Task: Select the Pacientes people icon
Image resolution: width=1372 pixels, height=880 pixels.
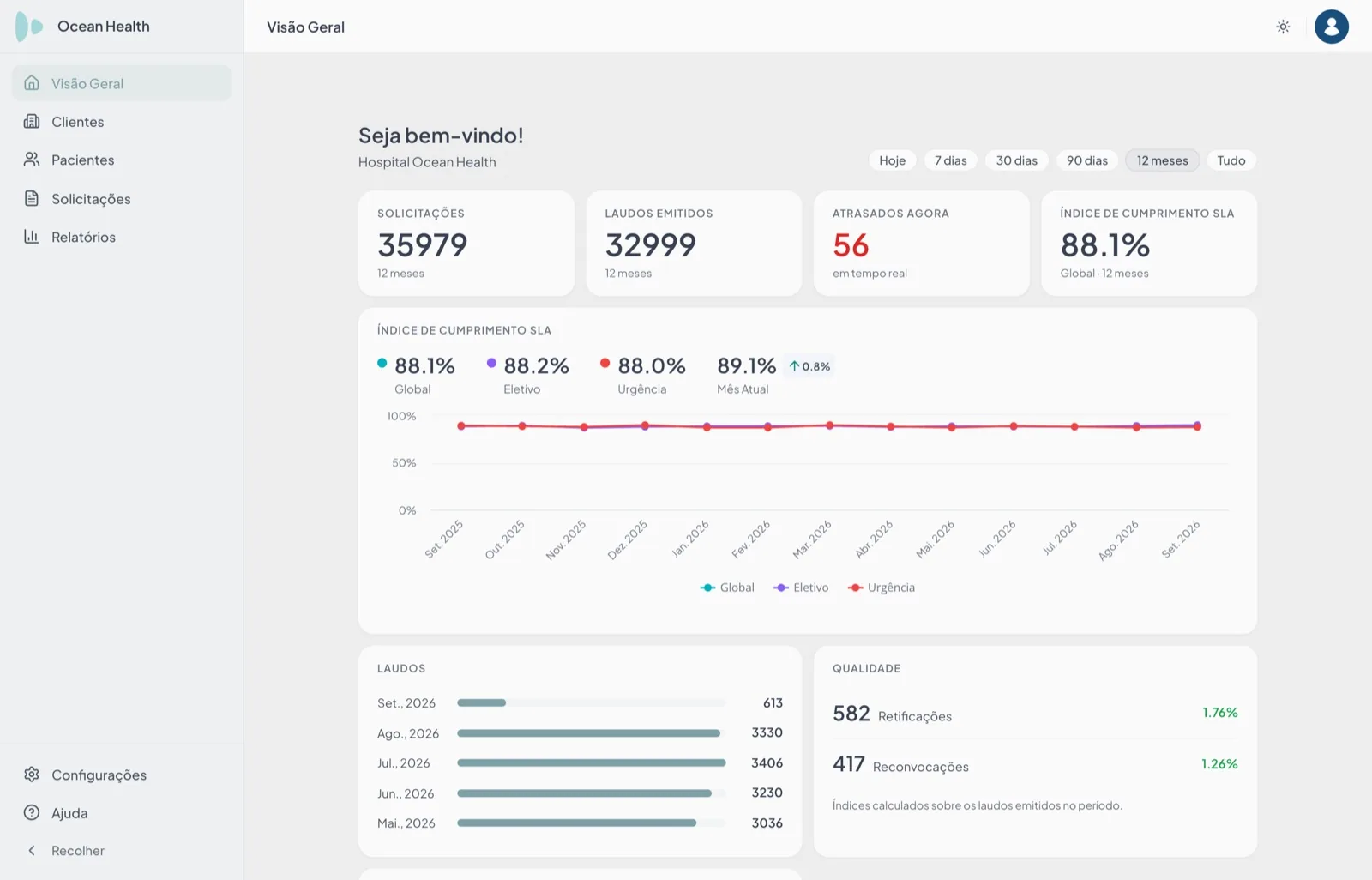Action: point(32,160)
